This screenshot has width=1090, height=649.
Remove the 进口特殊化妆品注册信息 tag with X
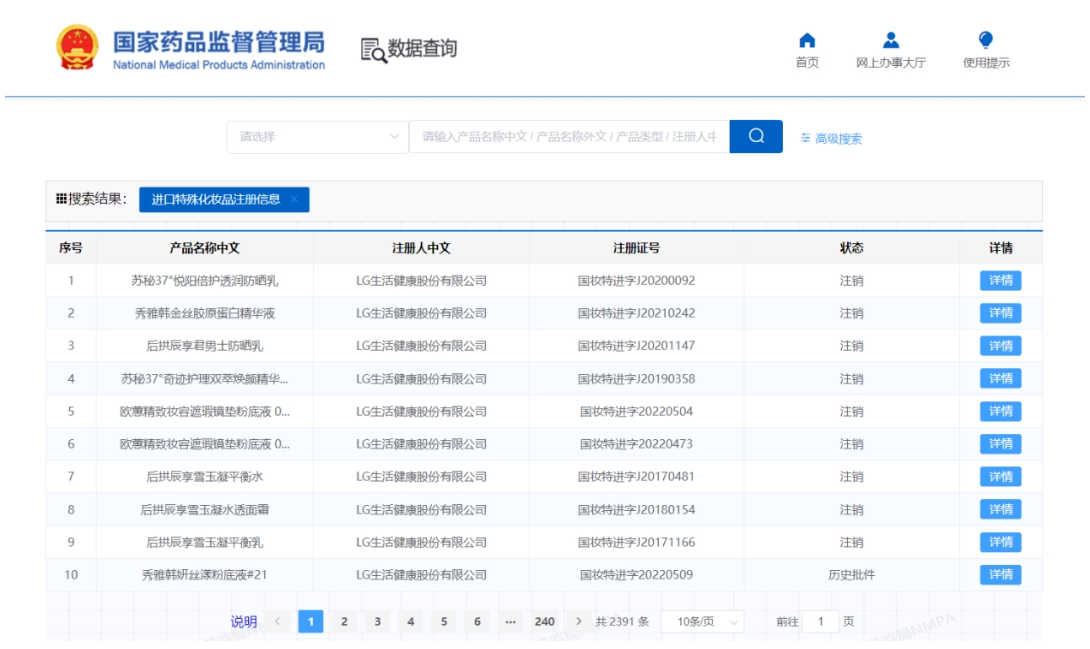(294, 199)
